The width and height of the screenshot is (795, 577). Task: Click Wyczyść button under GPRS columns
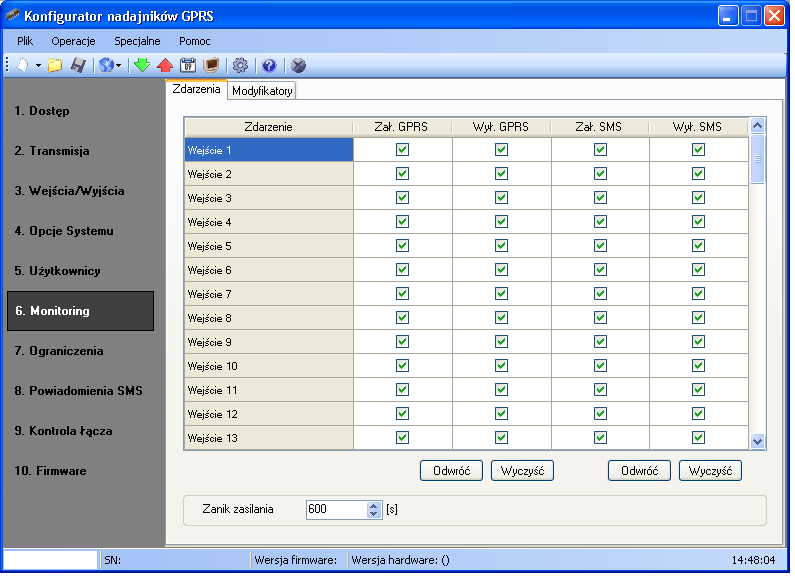[522, 471]
